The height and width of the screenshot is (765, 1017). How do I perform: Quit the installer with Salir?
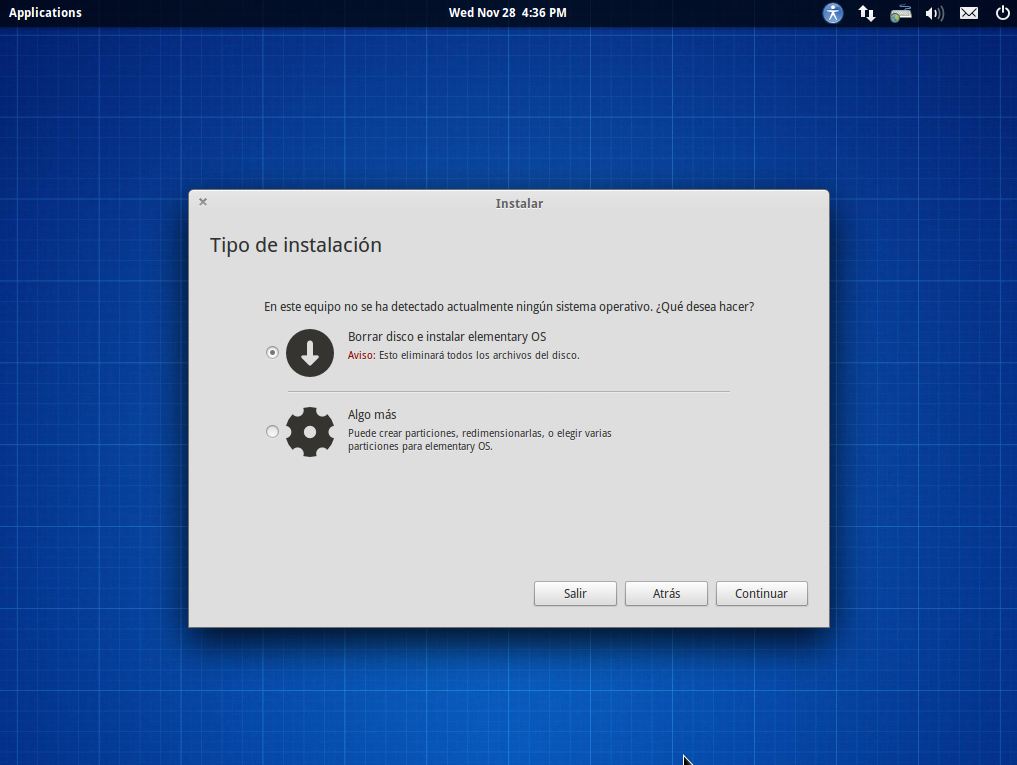(x=575, y=594)
